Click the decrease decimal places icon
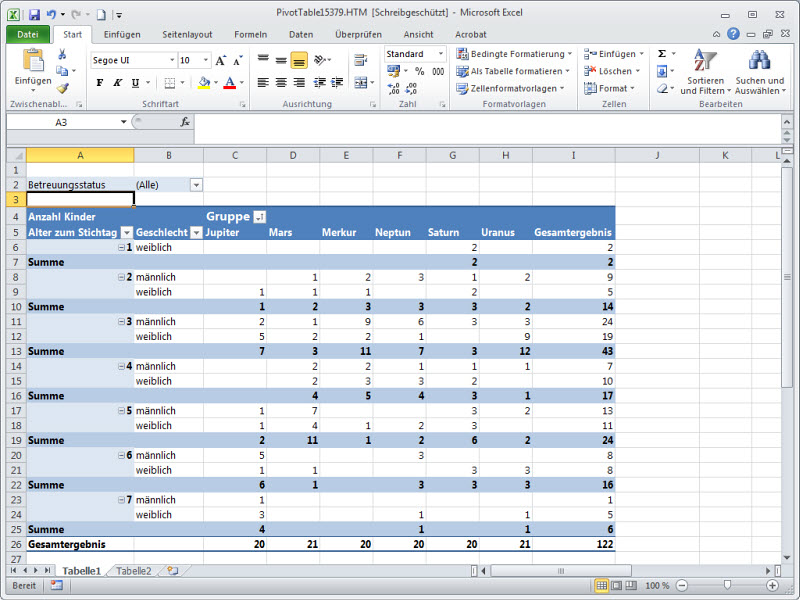The height and width of the screenshot is (600, 800). click(411, 89)
